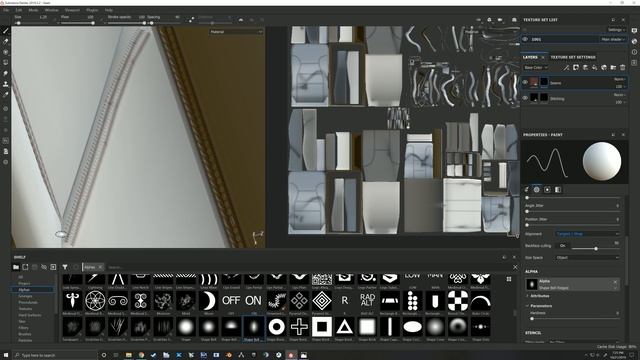This screenshot has height=360, width=640.
Task: Select the Moon alpha thumbnail
Action: (208, 300)
